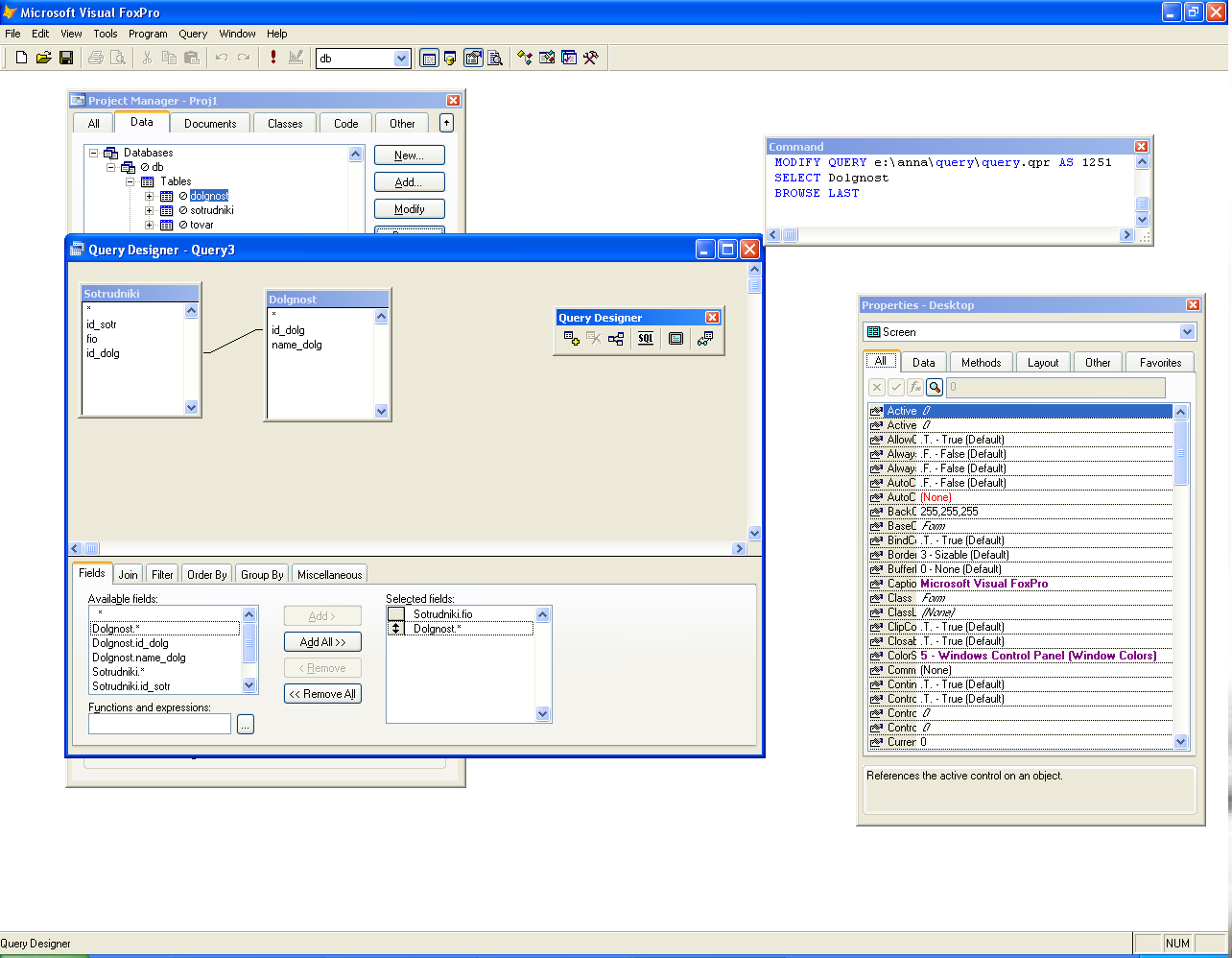Click the Available fields scroll down arrow
1232x958 pixels.
pos(249,685)
